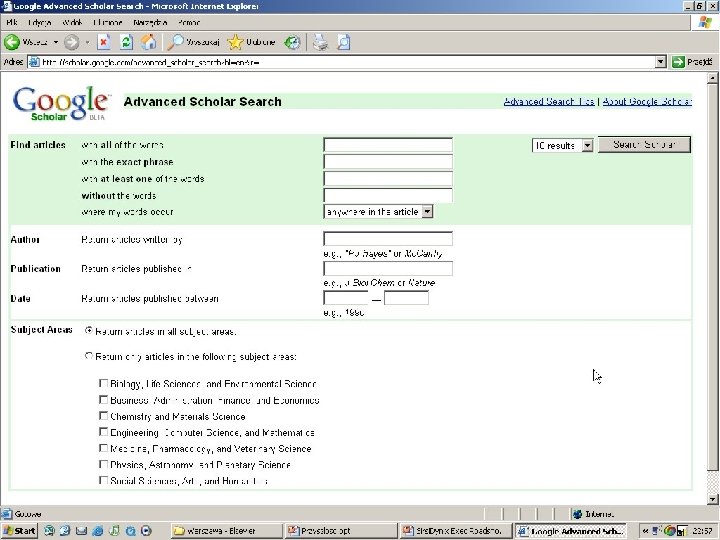This screenshot has width=720, height=540.
Task: Open the Ulubione menu in menu bar
Action: (x=107, y=22)
